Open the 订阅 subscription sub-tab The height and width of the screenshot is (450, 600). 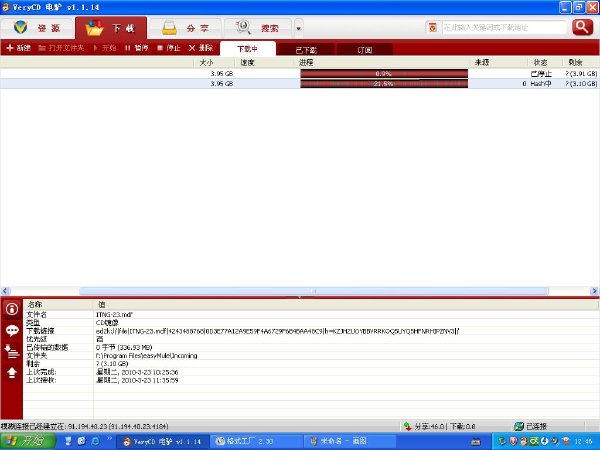point(365,50)
